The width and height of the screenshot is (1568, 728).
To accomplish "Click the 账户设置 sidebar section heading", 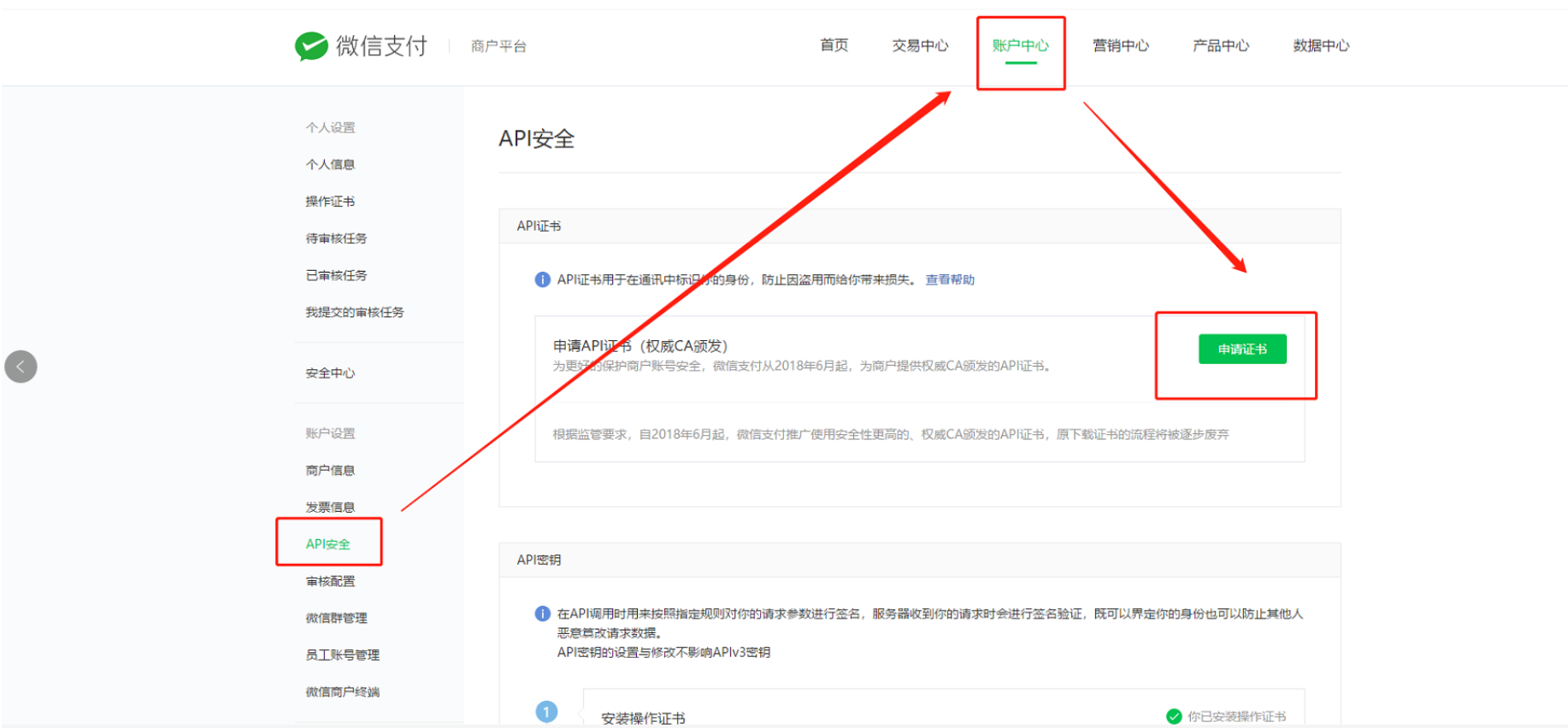I will 330,433.
